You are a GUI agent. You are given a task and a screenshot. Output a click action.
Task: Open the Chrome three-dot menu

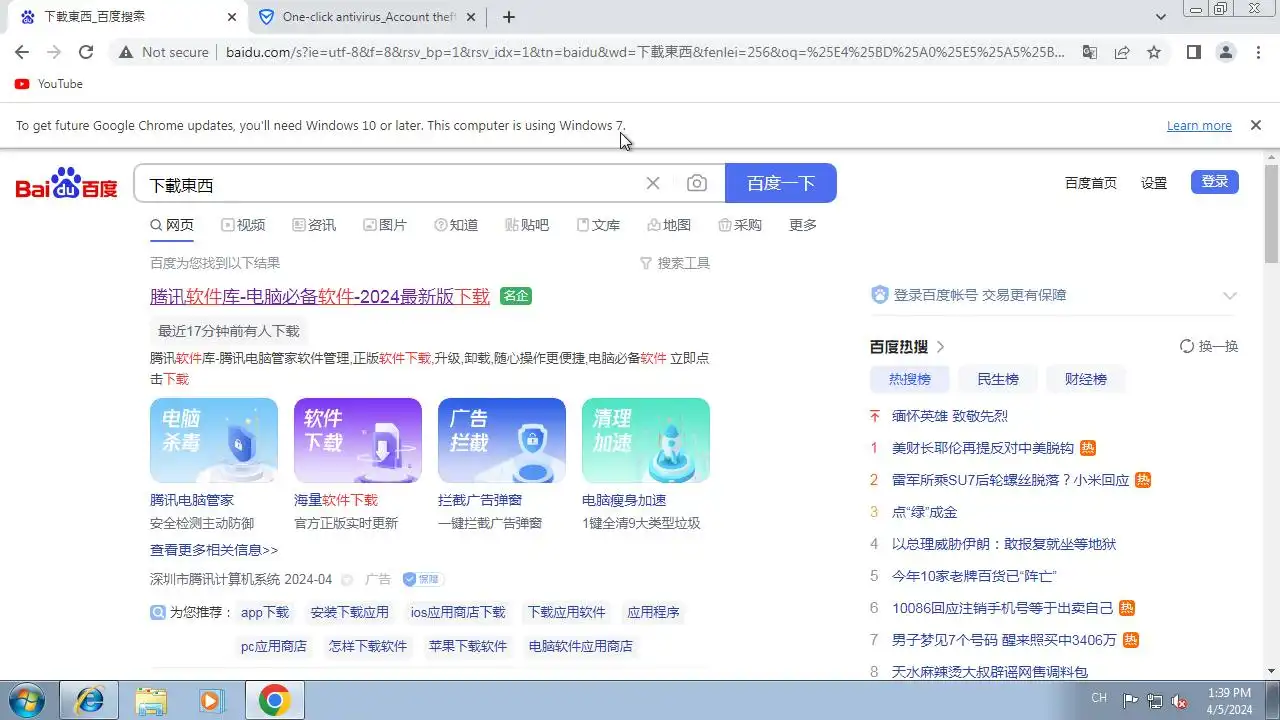tap(1258, 52)
